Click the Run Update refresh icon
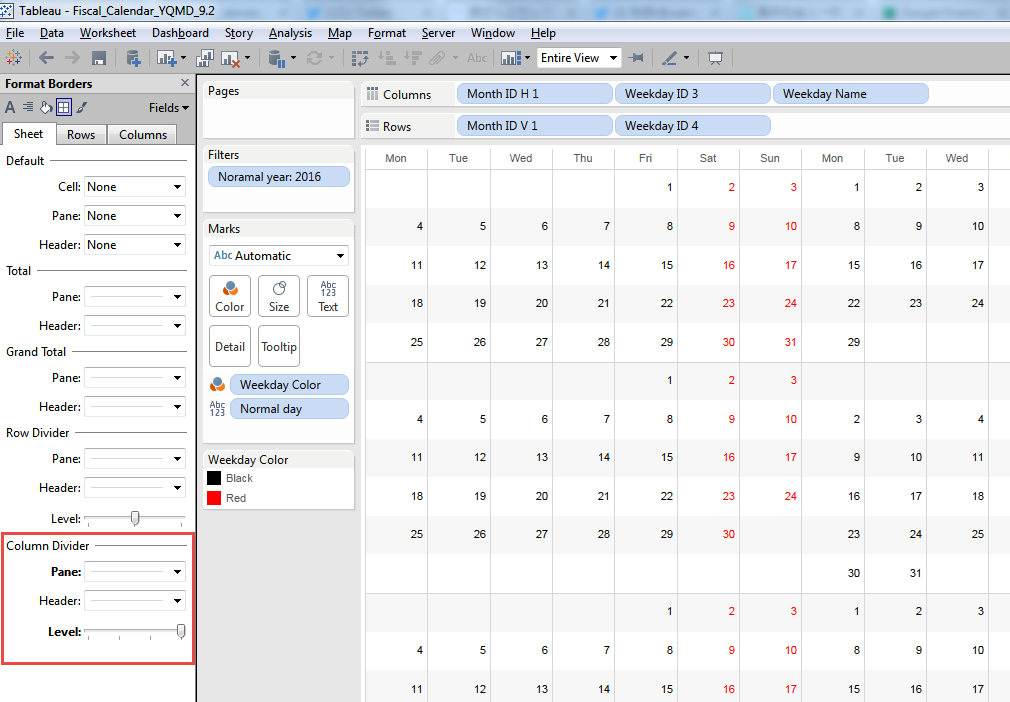1010x702 pixels. coord(314,59)
